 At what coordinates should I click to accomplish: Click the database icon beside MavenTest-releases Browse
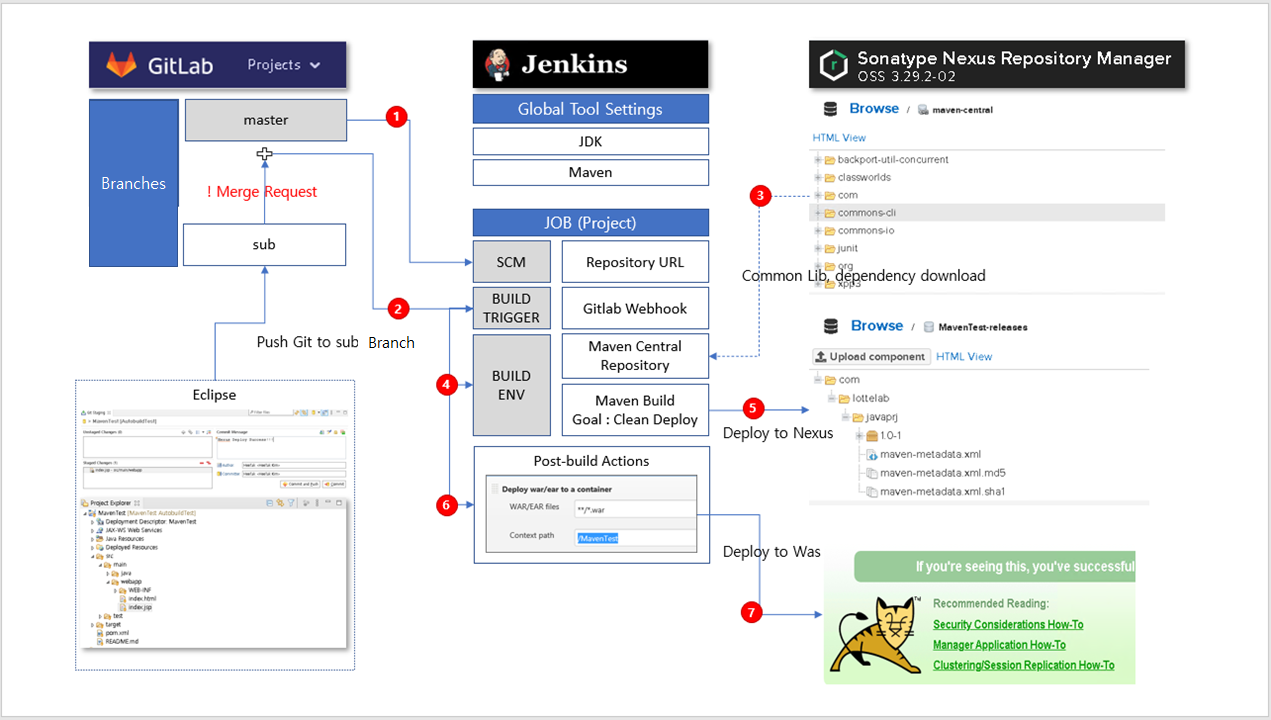[x=830, y=326]
